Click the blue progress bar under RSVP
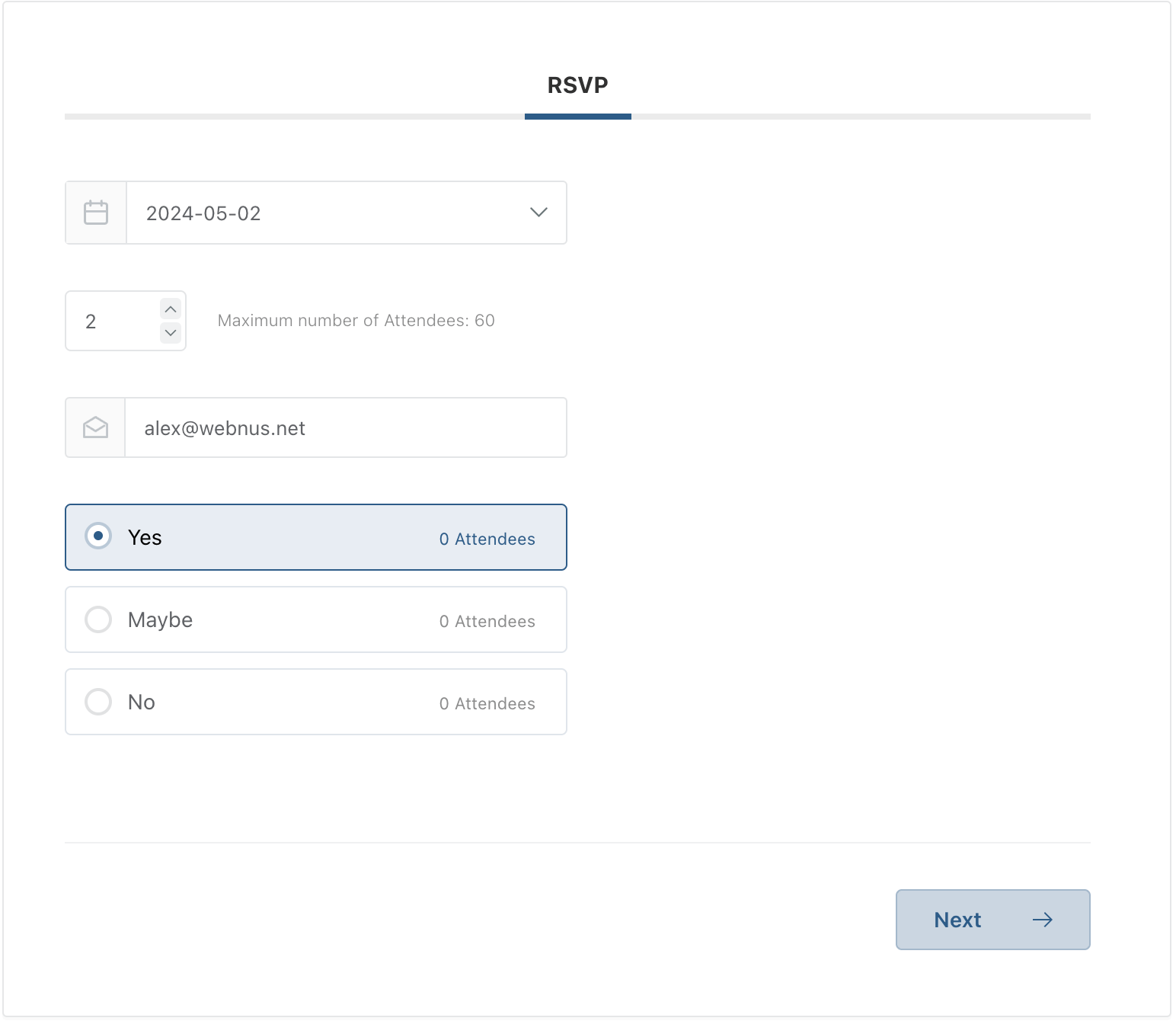1176x1021 pixels. pos(577,117)
